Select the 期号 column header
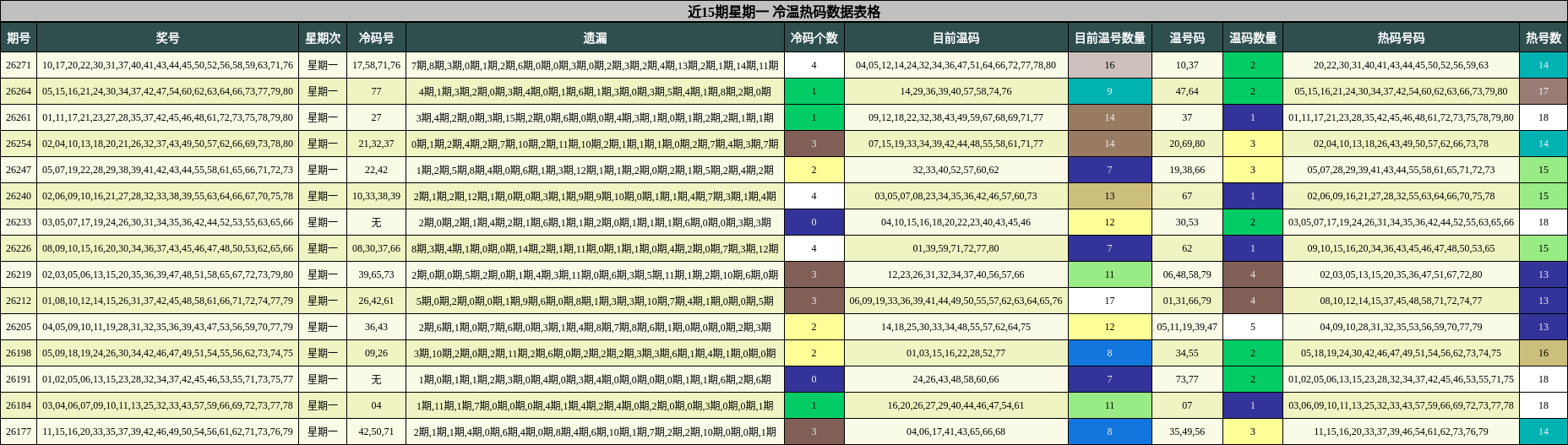Viewport: 1568px width, 445px height. 19,38
